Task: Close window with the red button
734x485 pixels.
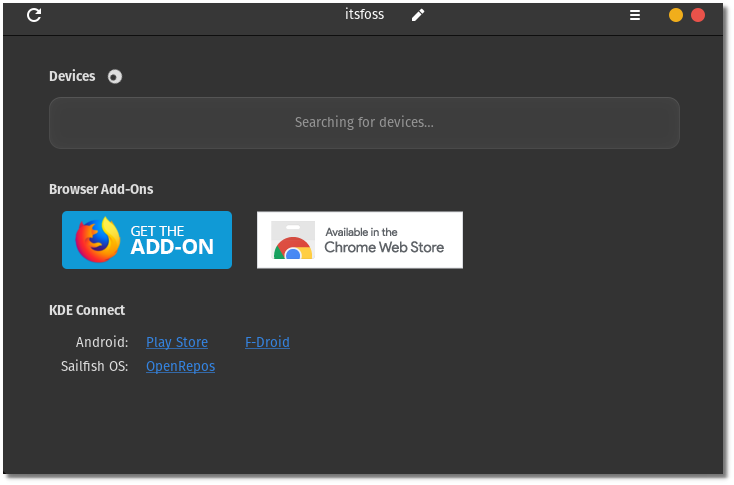Action: point(698,15)
